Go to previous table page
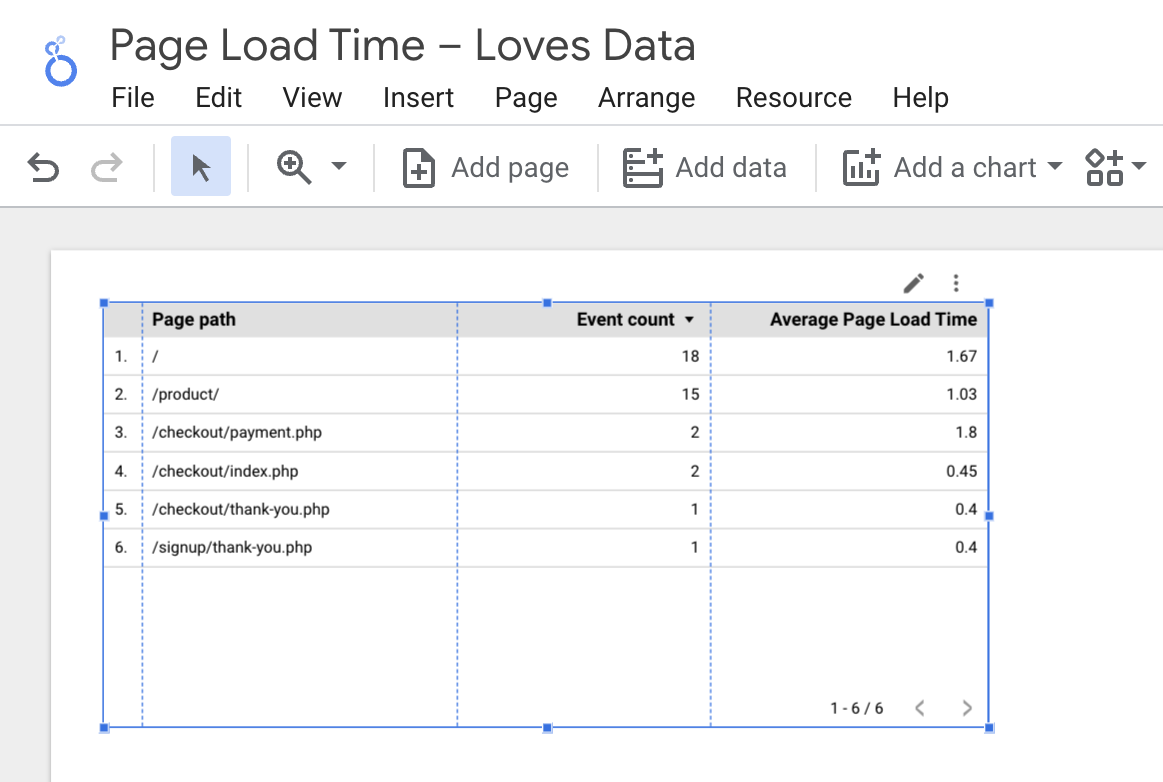 920,708
